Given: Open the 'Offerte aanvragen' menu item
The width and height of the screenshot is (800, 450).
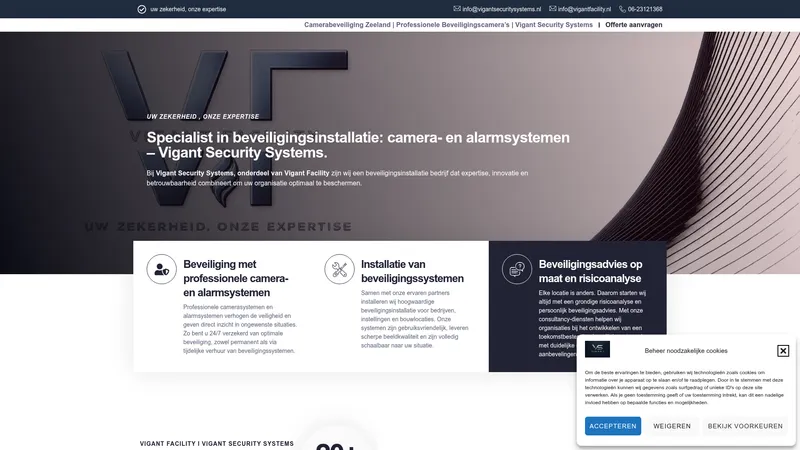Looking at the screenshot, I should (634, 24).
